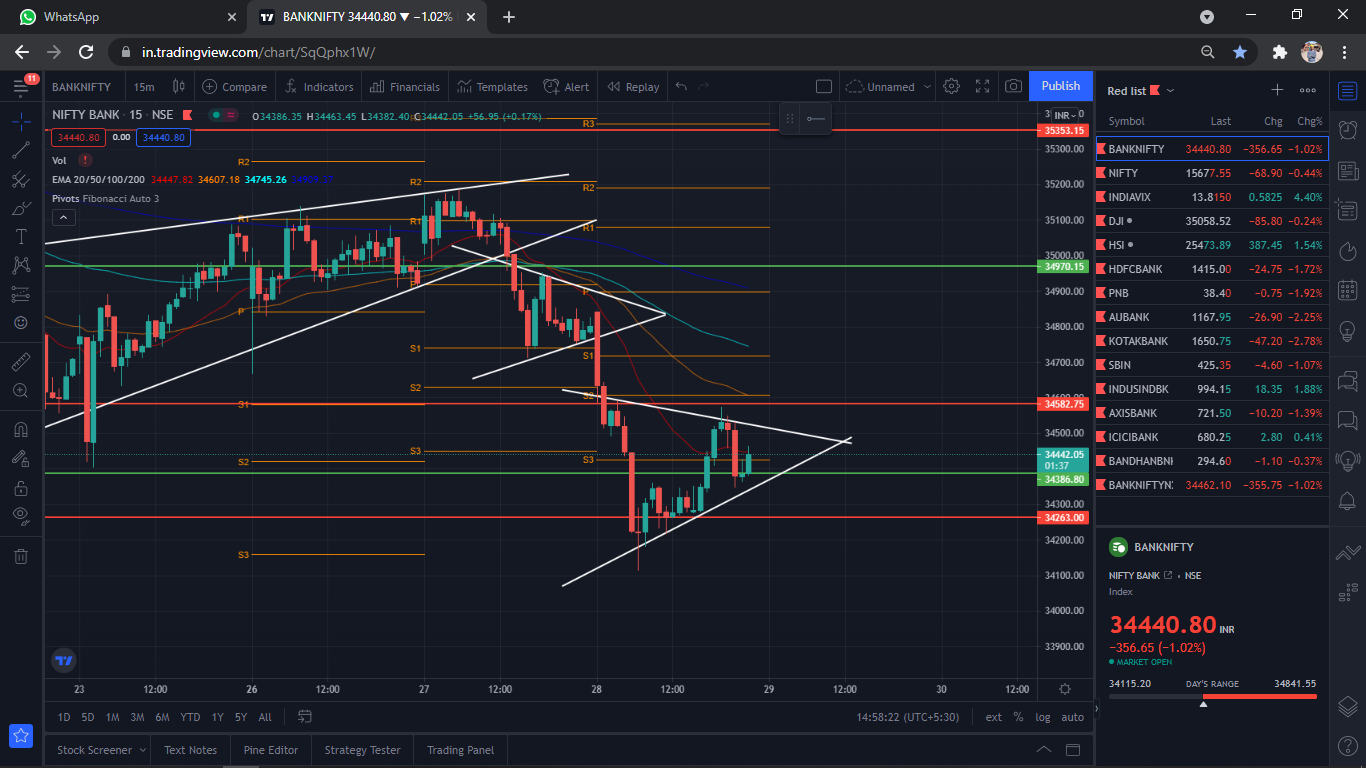Open the chart patterns tool
Viewport: 1366px width, 768px height.
tap(21, 266)
